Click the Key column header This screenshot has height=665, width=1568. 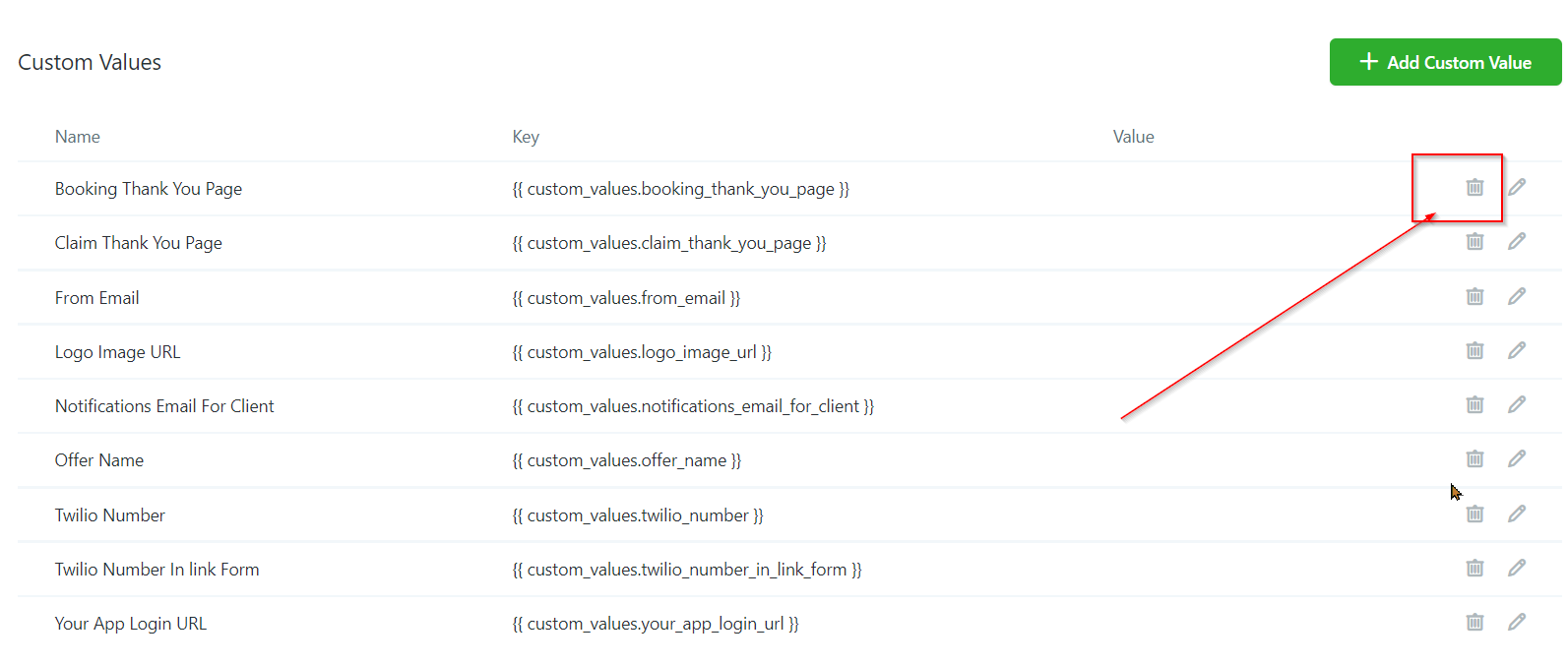[526, 137]
